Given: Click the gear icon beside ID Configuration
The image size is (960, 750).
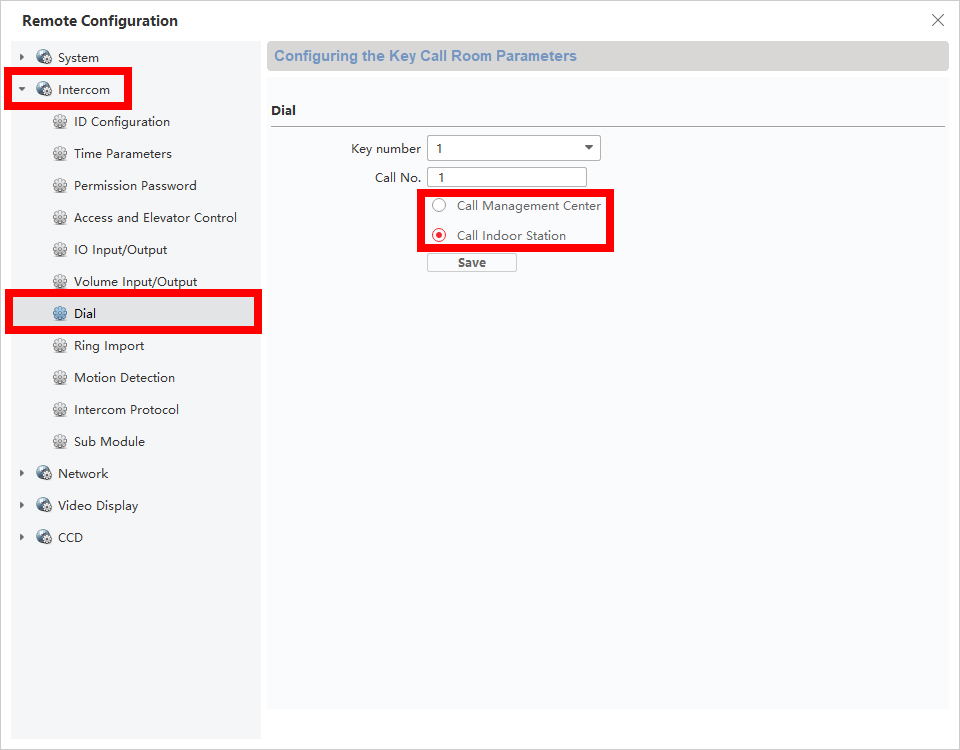Looking at the screenshot, I should coord(60,122).
